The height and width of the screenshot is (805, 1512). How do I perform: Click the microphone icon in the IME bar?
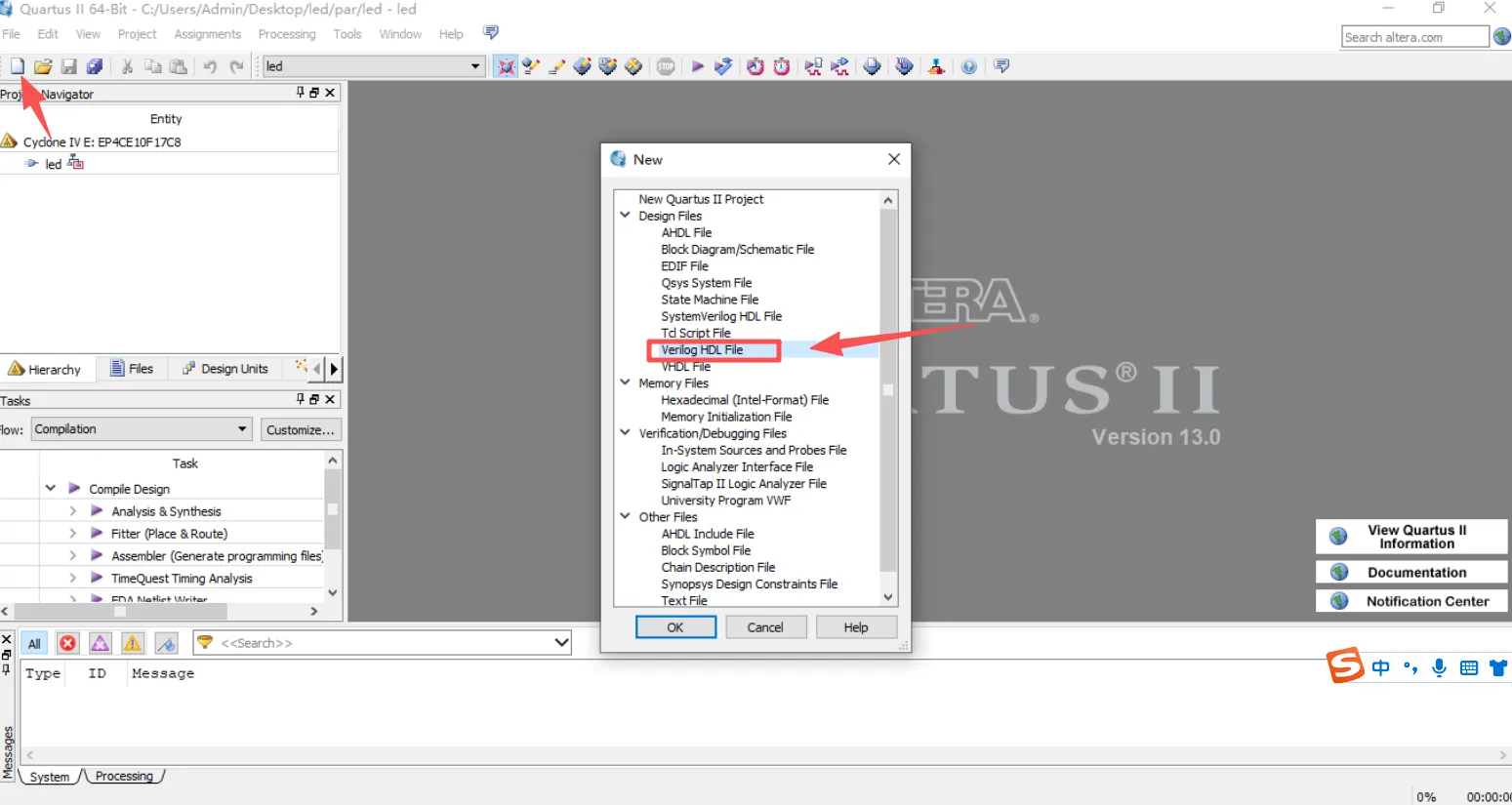click(x=1439, y=667)
